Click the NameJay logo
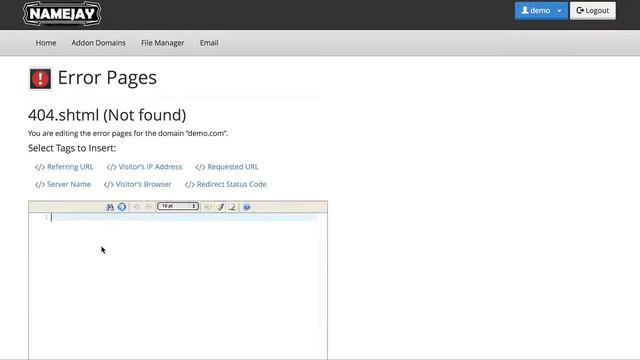This screenshot has width=640, height=360. 62,13
